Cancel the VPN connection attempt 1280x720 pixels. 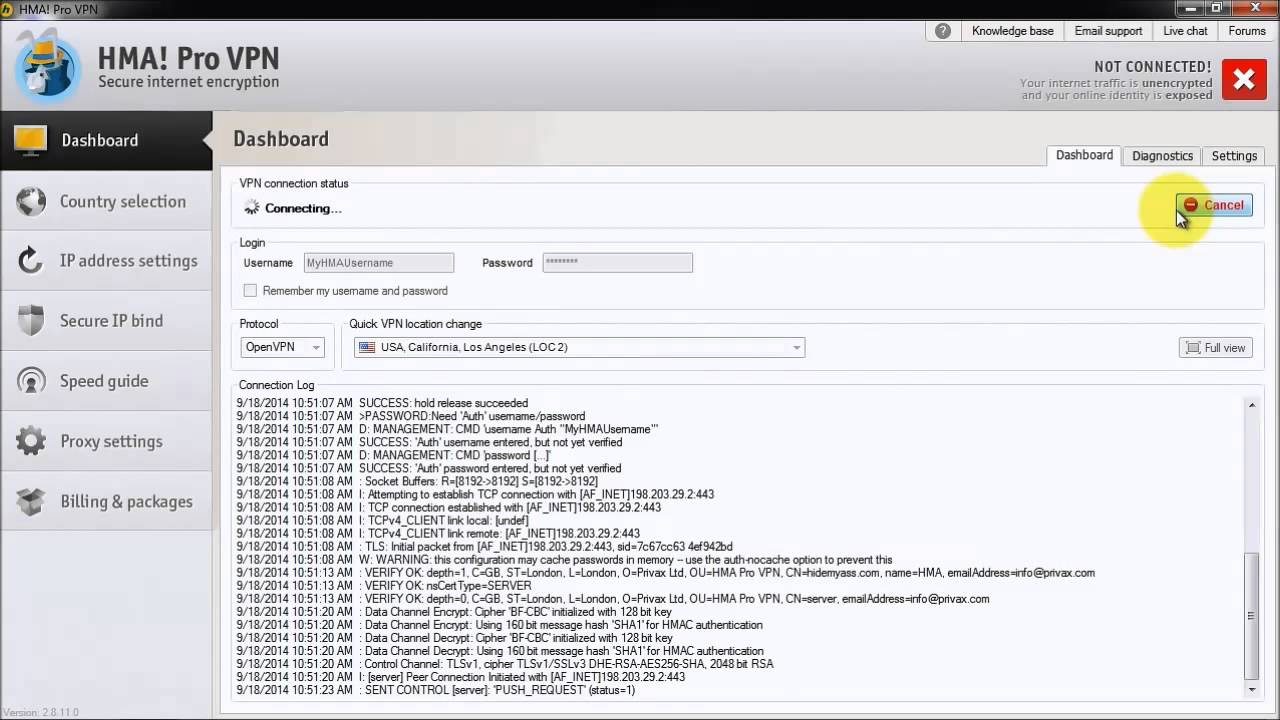click(x=1214, y=205)
